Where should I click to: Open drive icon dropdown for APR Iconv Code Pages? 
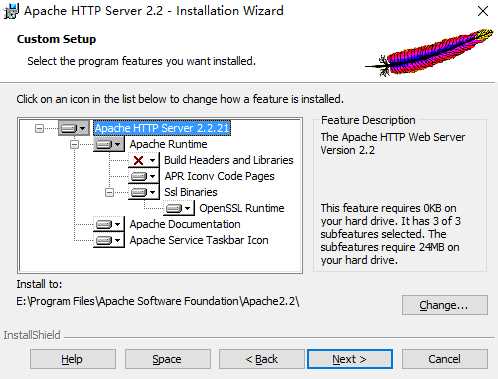pyautogui.click(x=144, y=176)
